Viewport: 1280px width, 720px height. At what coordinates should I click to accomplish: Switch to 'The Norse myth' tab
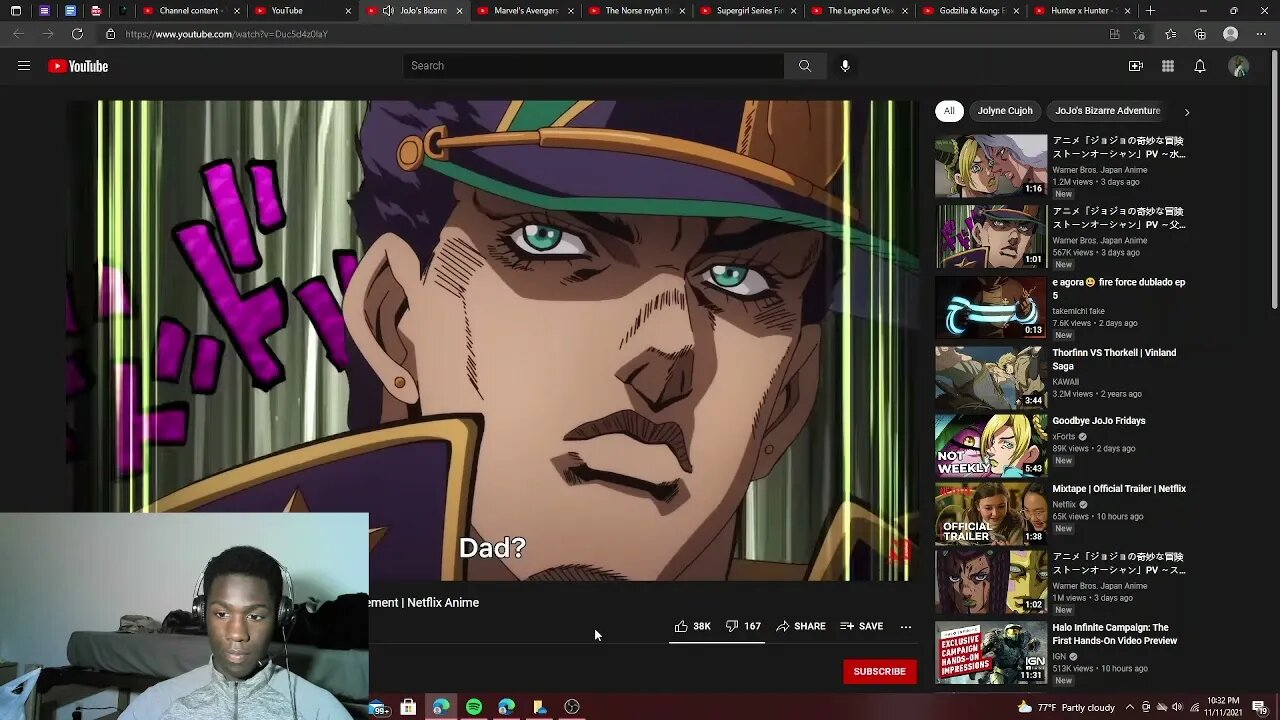tap(634, 11)
